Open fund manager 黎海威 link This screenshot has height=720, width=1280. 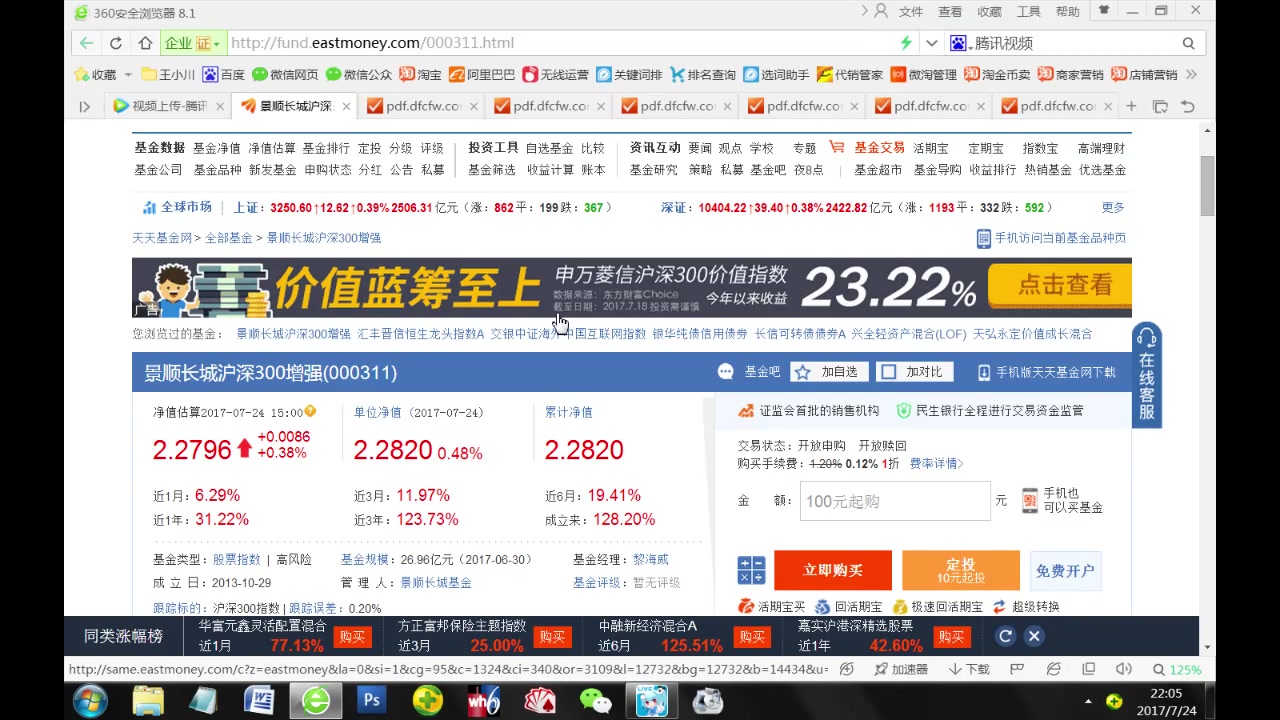[x=651, y=560]
